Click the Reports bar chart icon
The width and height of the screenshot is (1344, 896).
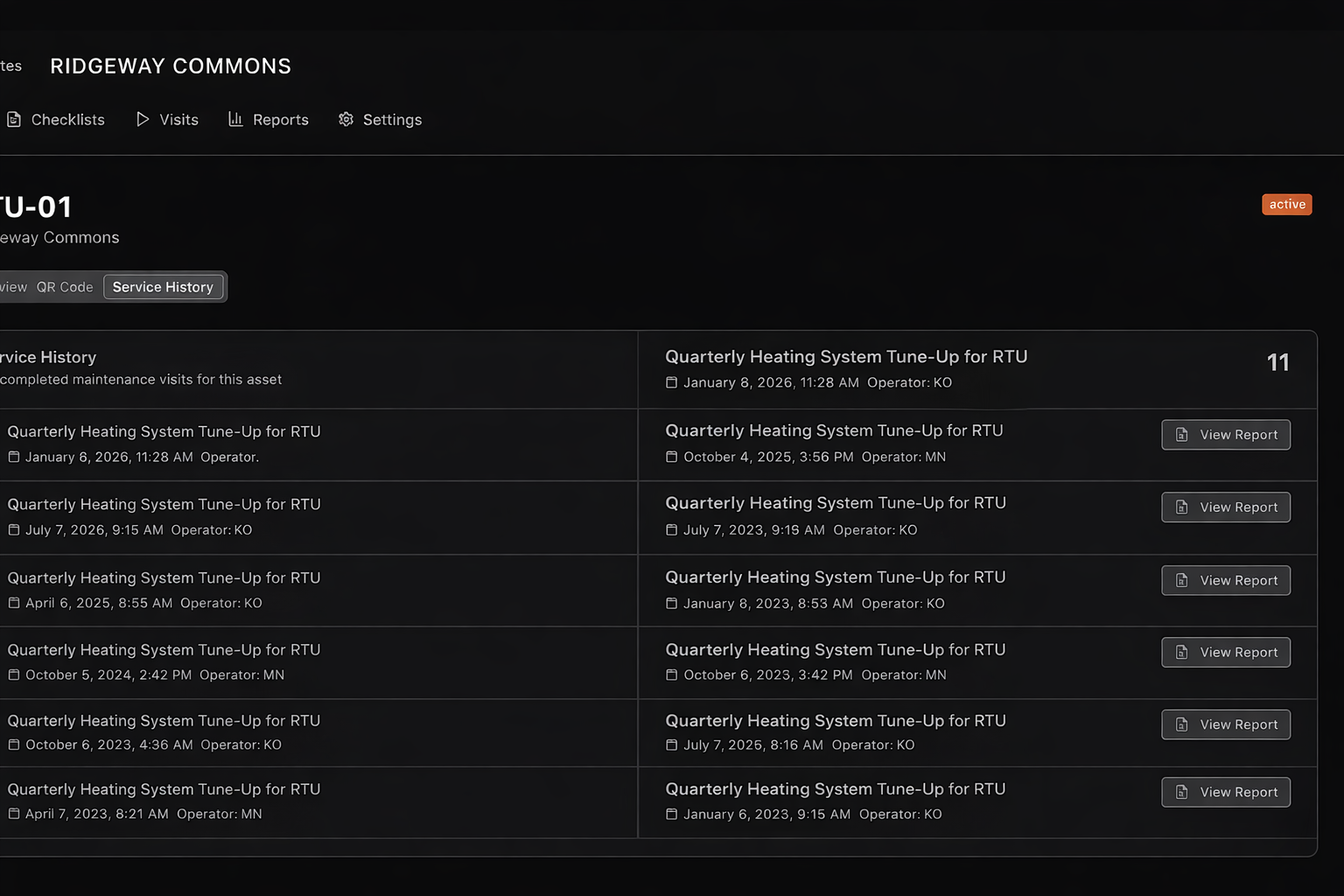(235, 120)
